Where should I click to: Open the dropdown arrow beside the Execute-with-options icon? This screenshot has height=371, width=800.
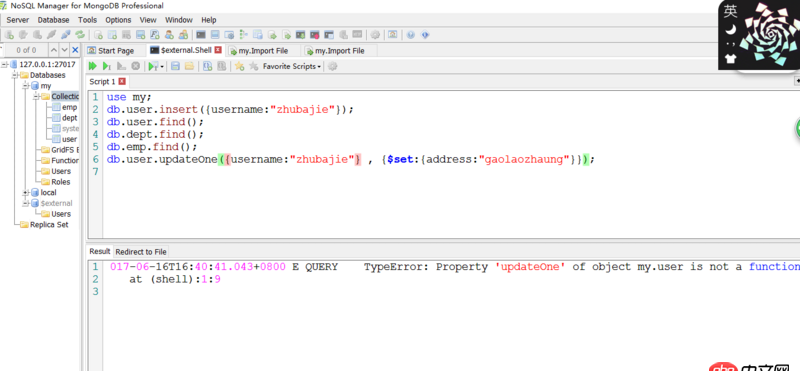pyautogui.click(x=162, y=66)
